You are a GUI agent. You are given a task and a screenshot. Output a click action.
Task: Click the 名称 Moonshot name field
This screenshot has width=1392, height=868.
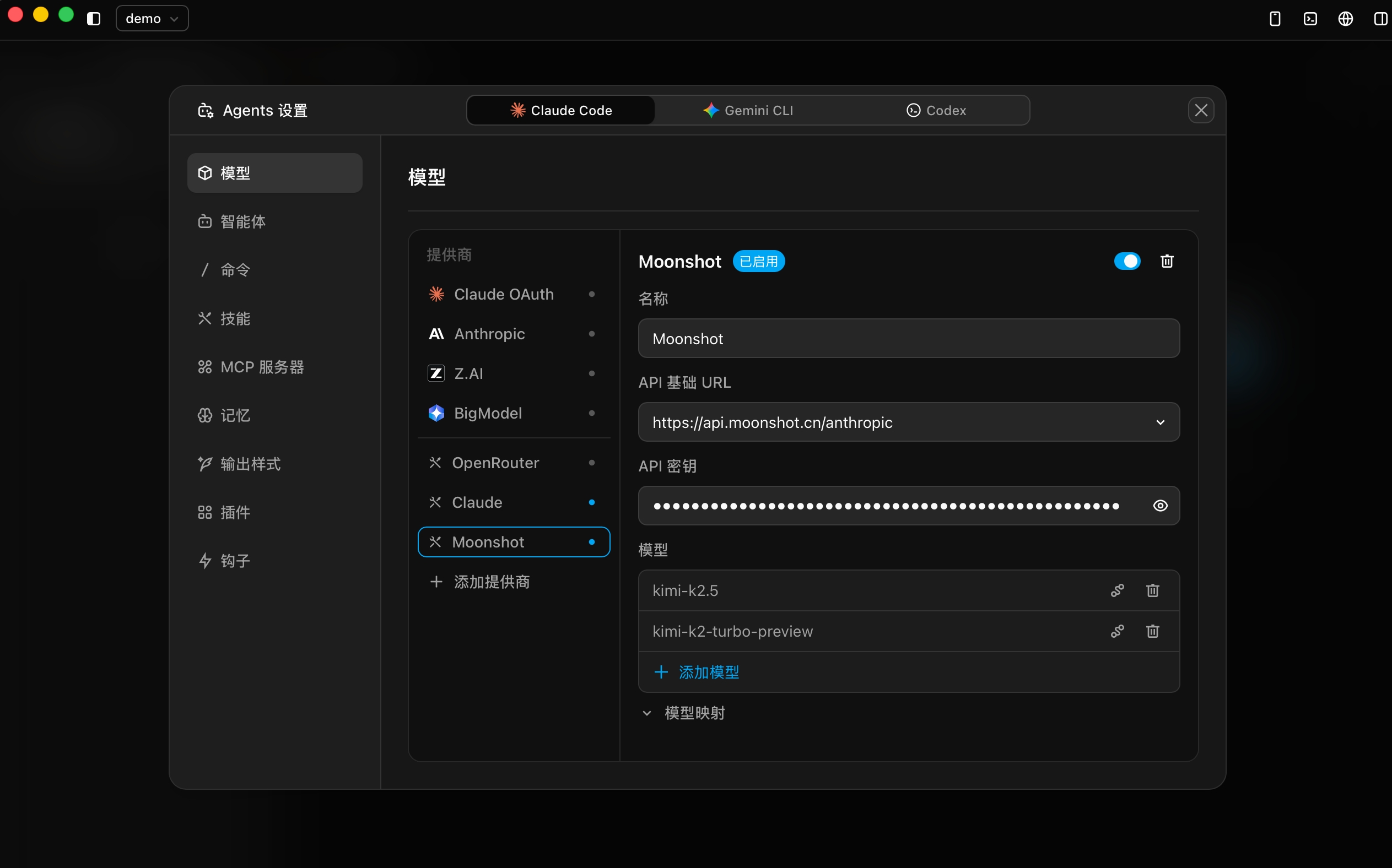coord(909,338)
